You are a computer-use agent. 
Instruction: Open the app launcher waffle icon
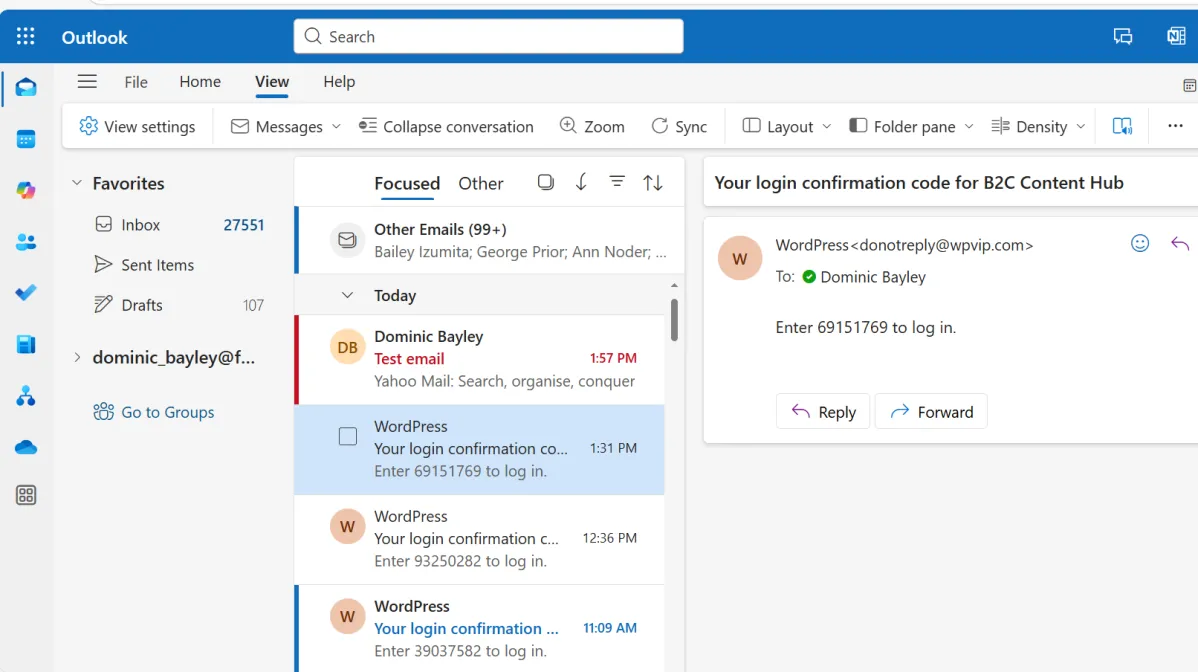(x=26, y=37)
